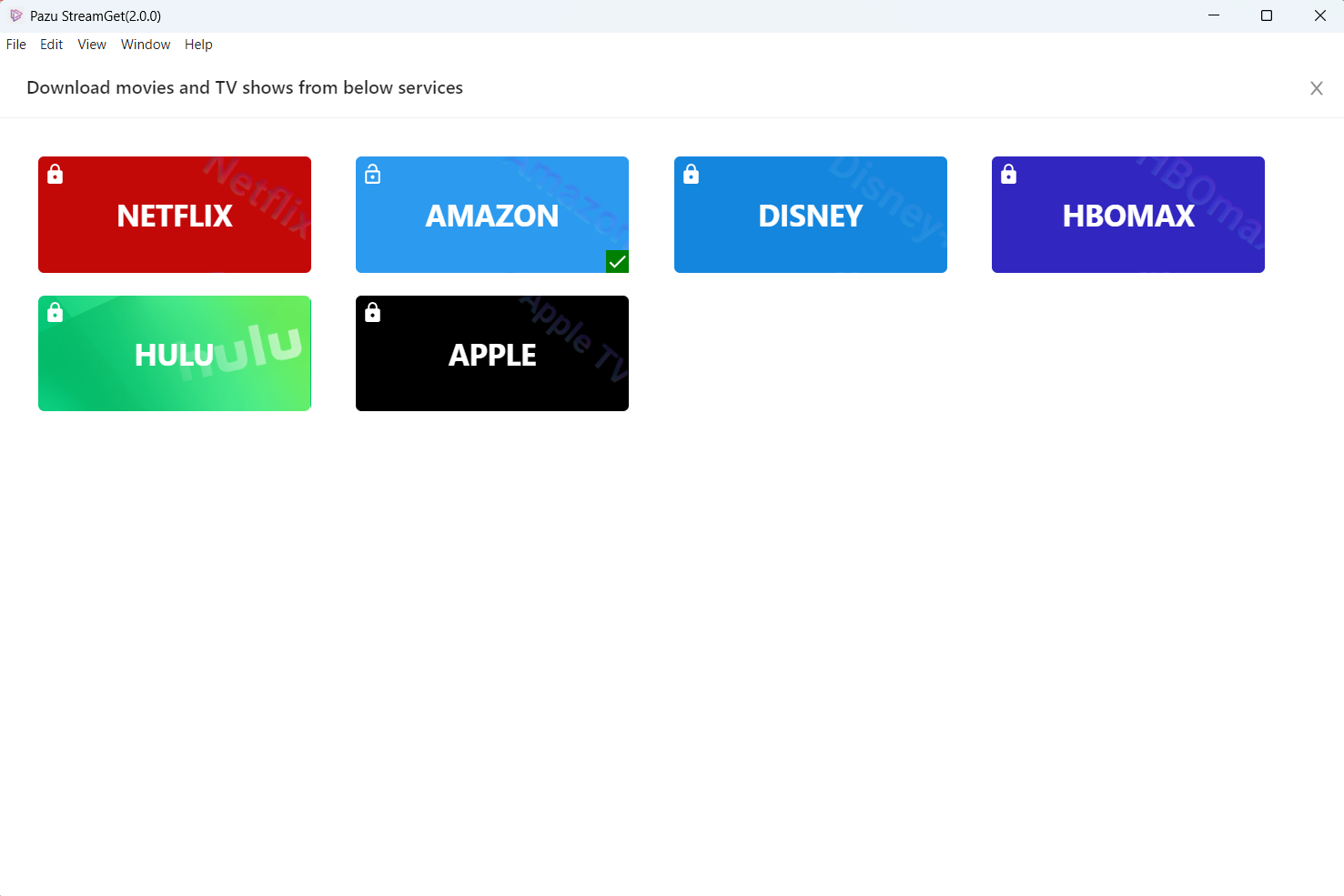Choose the Disney service card
This screenshot has width=1344, height=896.
coord(811,215)
